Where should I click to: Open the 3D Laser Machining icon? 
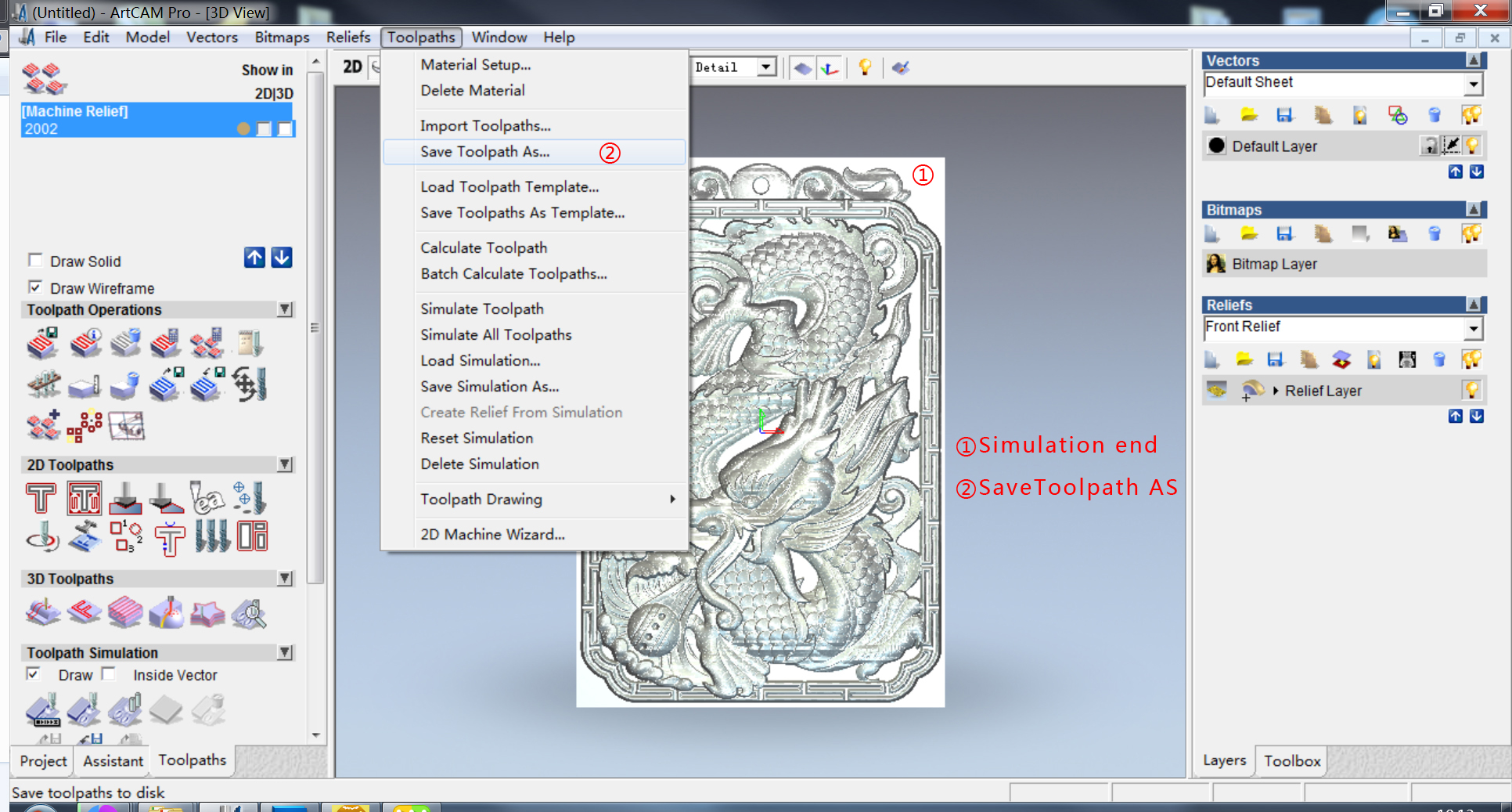(167, 612)
